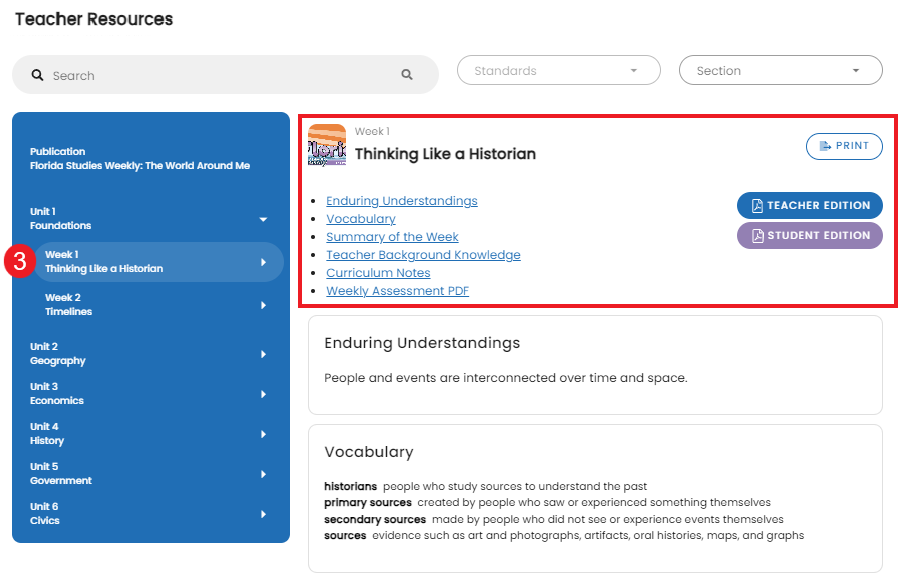Viewport: 898px width, 576px height.
Task: Select Week 1 Thinking Like a Historian
Action: 159,262
